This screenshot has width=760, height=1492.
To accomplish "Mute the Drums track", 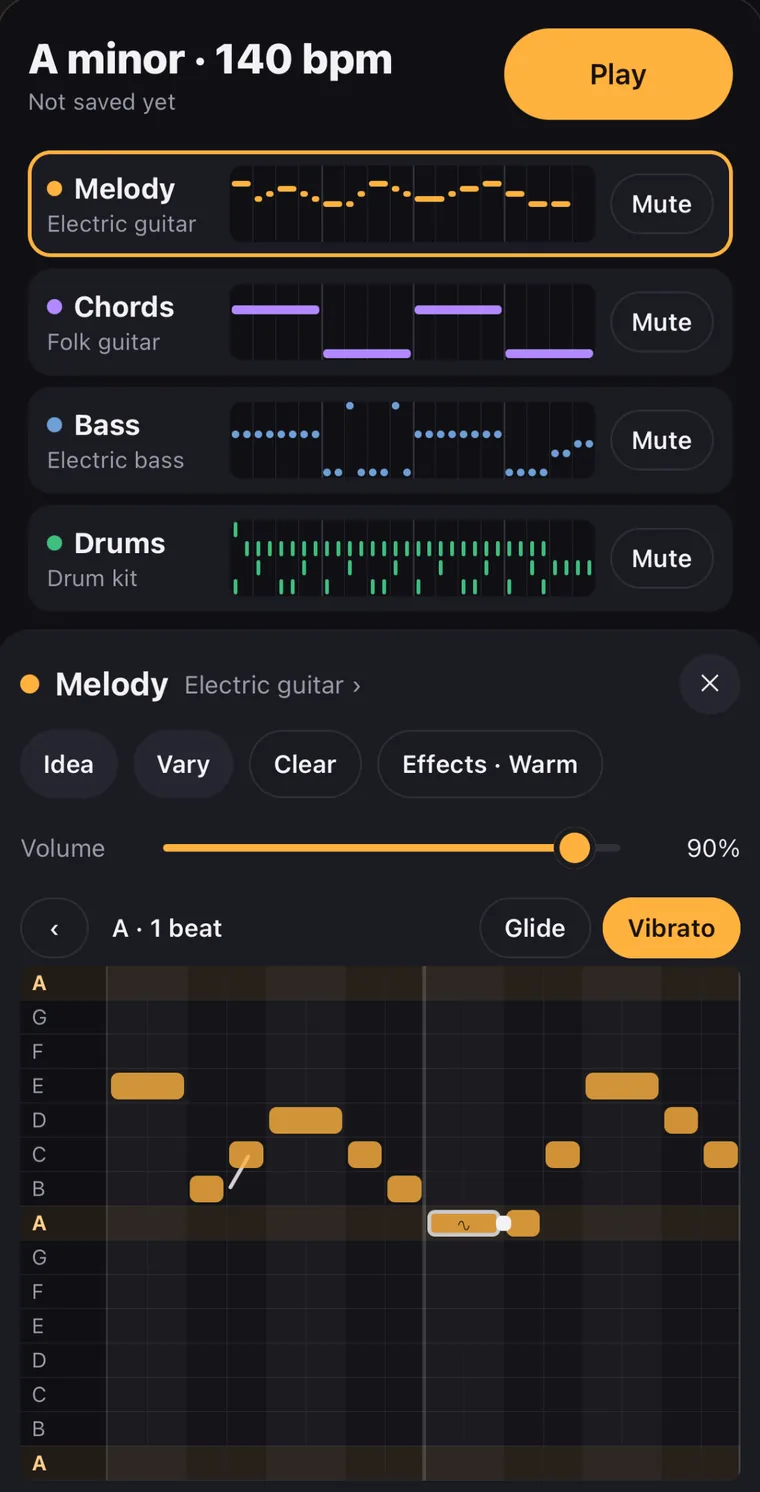I will pyautogui.click(x=661, y=558).
